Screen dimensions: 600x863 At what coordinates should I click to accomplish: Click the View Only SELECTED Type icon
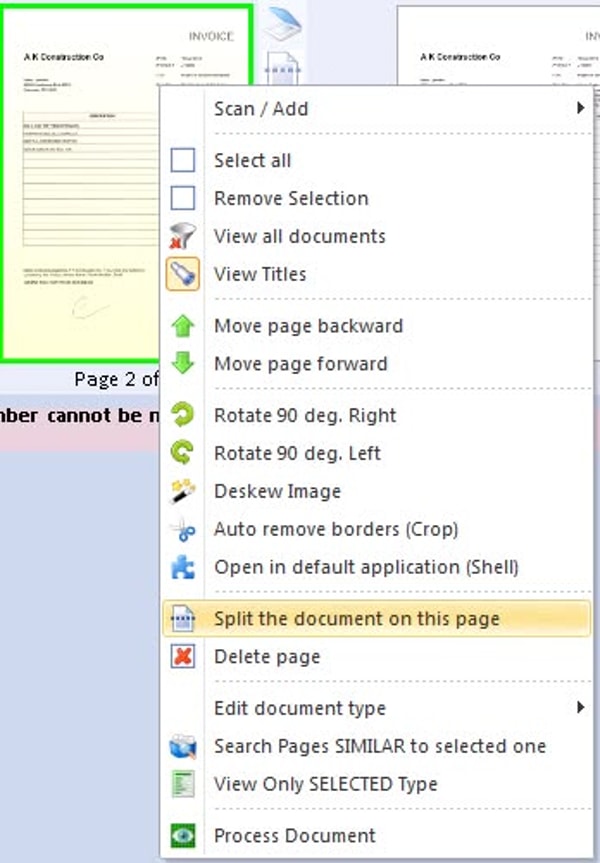[x=182, y=784]
